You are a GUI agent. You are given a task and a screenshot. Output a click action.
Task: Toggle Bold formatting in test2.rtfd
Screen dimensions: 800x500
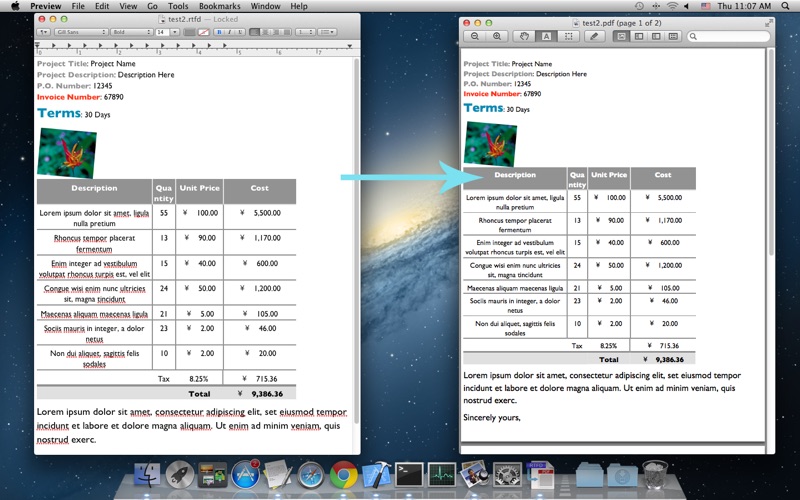click(219, 32)
